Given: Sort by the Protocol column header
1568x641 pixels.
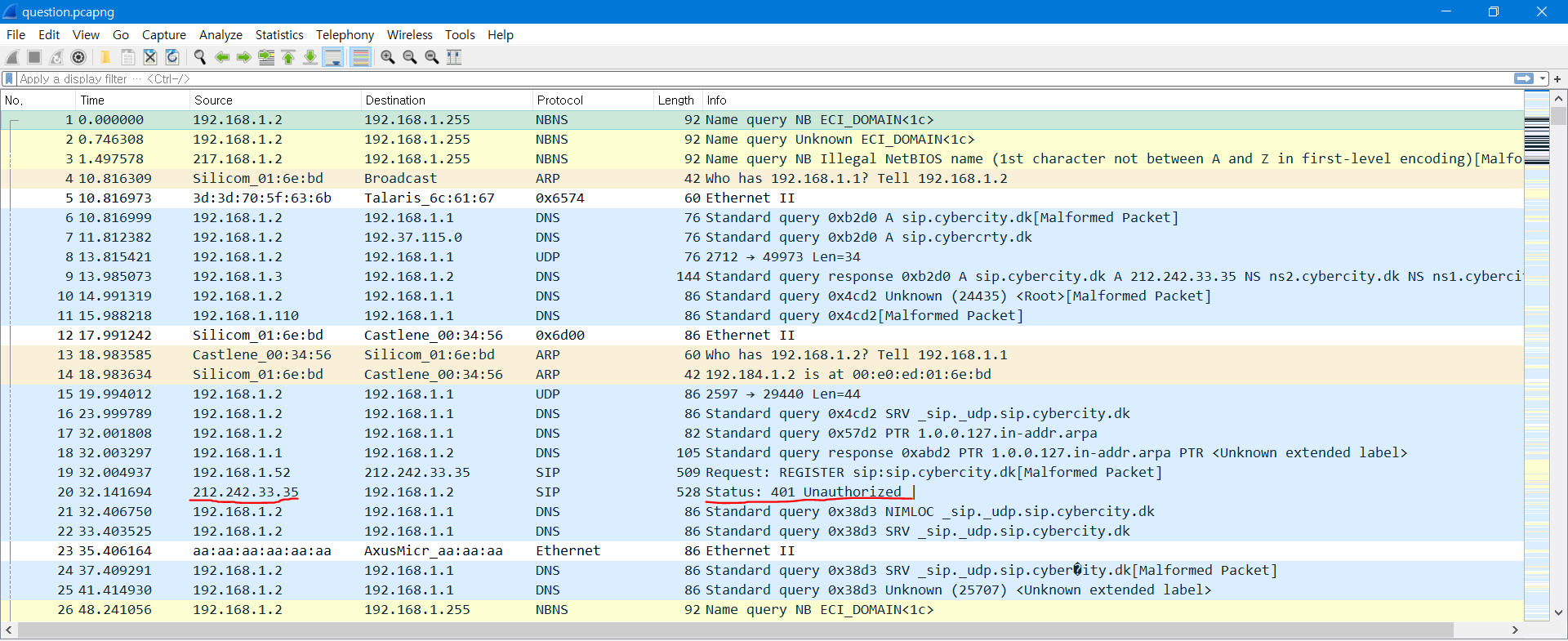Looking at the screenshot, I should click(x=593, y=100).
